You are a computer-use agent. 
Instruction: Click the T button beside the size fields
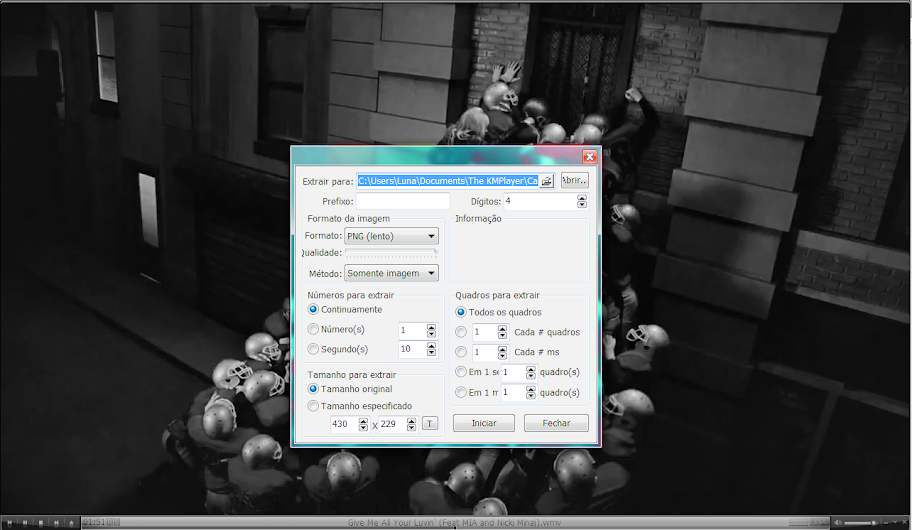(x=429, y=424)
